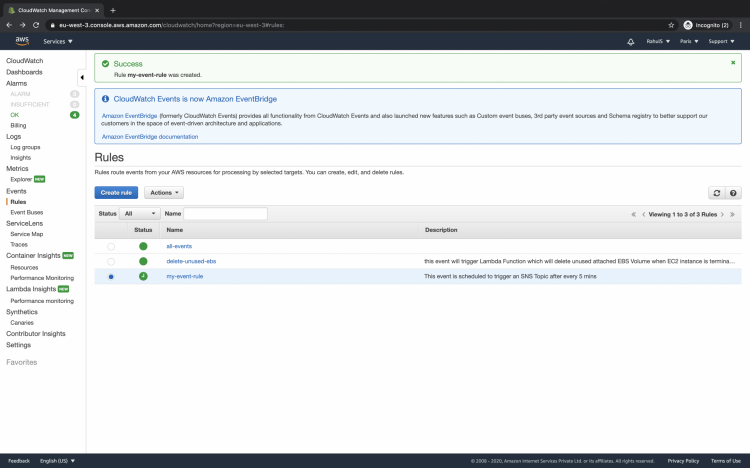Open the Actions dropdown
Image resolution: width=750 pixels, height=468 pixels.
(x=164, y=192)
